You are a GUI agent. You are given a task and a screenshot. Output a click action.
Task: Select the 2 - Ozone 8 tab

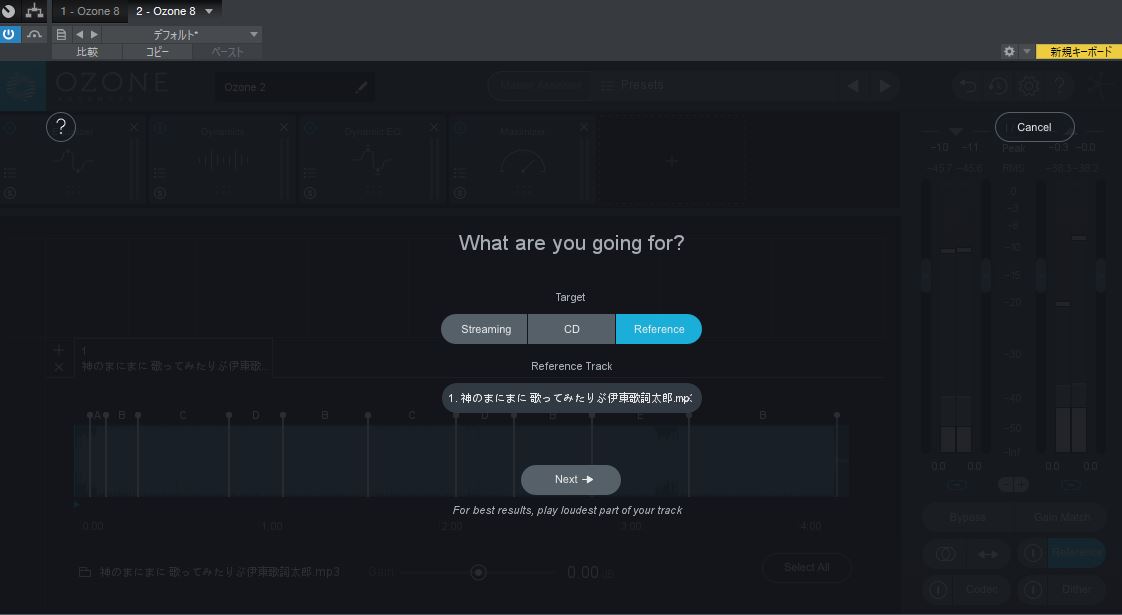point(166,11)
